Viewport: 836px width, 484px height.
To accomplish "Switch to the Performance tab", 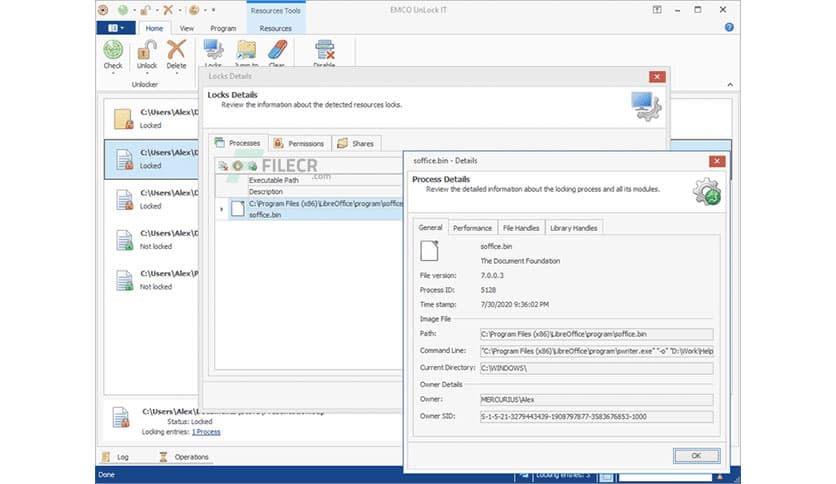I will click(x=472, y=228).
